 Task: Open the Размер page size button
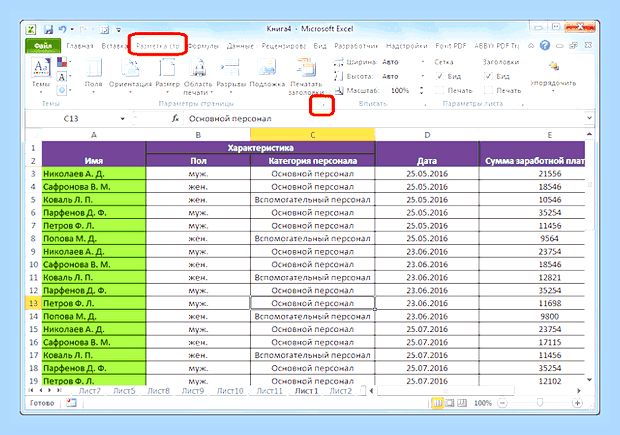click(x=167, y=76)
